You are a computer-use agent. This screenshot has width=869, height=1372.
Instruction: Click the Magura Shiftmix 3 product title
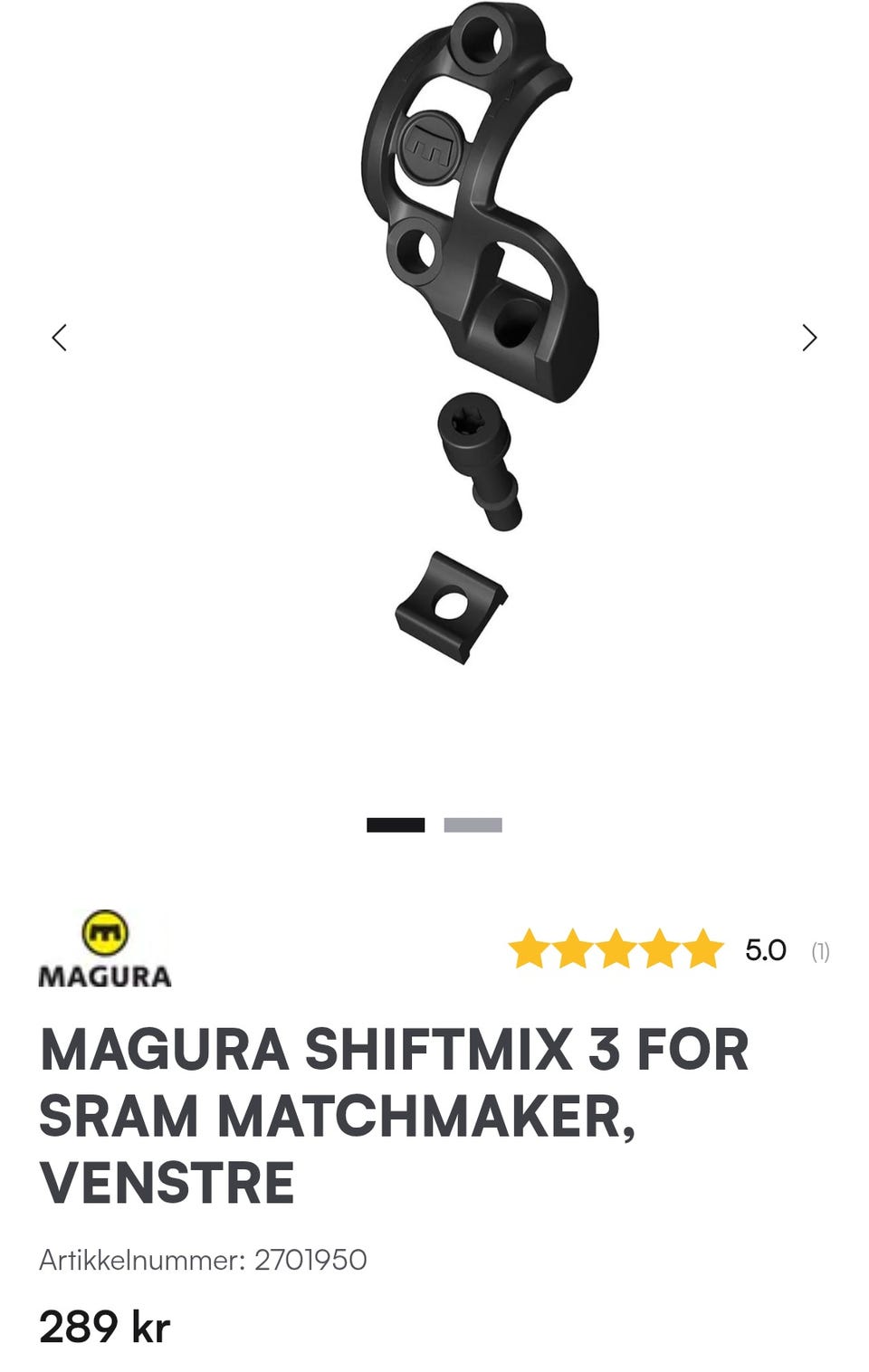[x=394, y=1116]
